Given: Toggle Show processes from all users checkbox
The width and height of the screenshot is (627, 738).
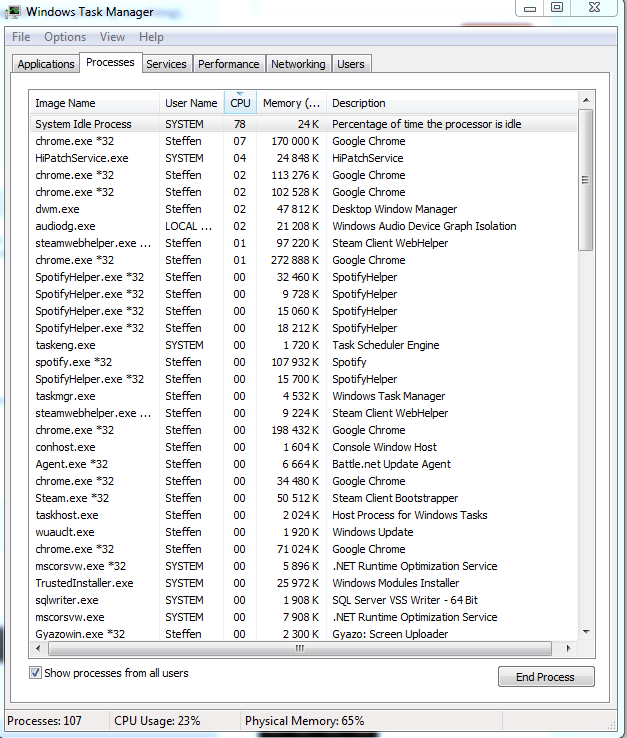Looking at the screenshot, I should click(x=35, y=673).
